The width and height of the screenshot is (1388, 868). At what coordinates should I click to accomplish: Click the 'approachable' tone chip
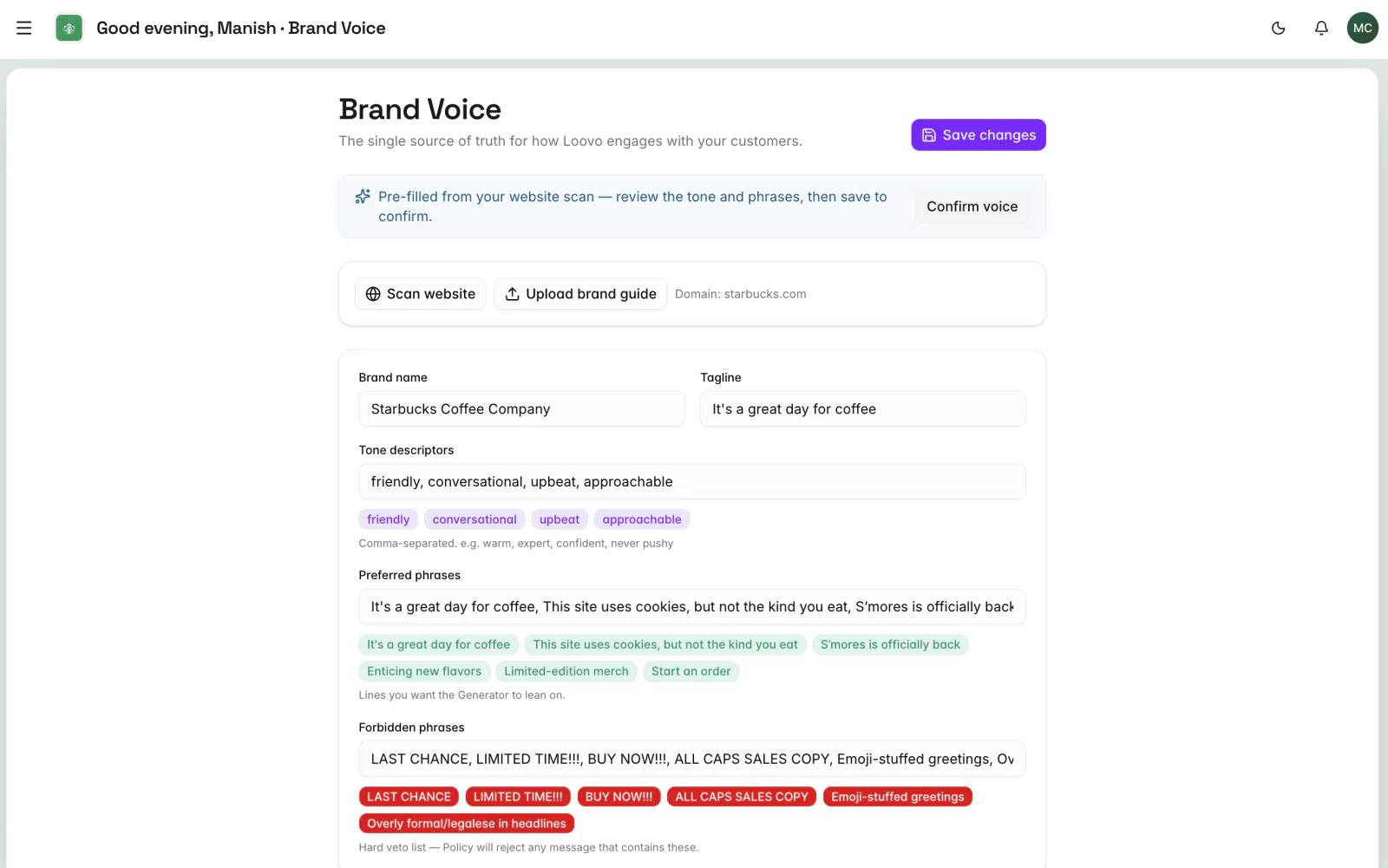pyautogui.click(x=642, y=519)
